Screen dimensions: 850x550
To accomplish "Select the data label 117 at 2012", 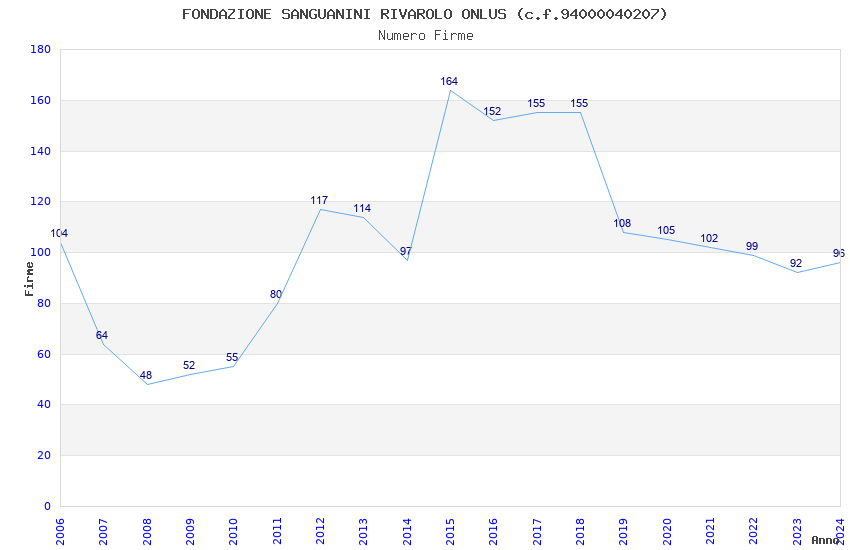I will pos(319,200).
